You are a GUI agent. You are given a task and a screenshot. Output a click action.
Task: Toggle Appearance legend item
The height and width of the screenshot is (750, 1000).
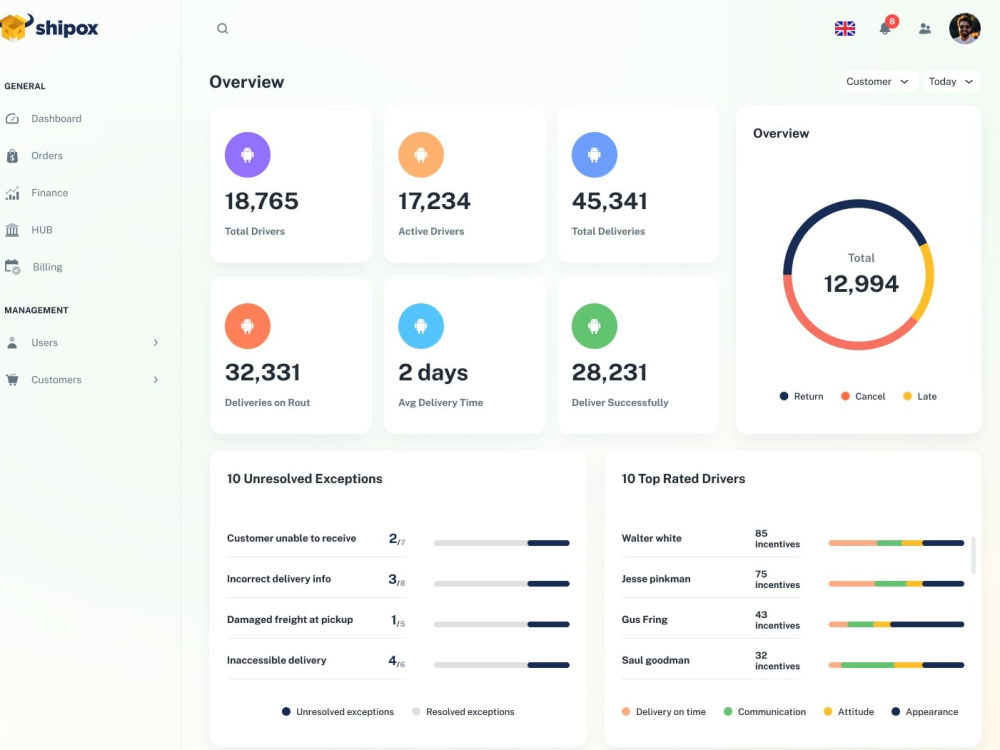click(x=925, y=712)
